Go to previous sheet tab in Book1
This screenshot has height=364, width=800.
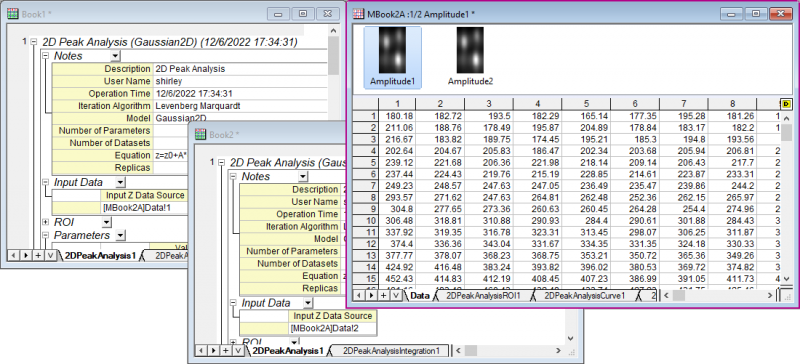[13, 255]
